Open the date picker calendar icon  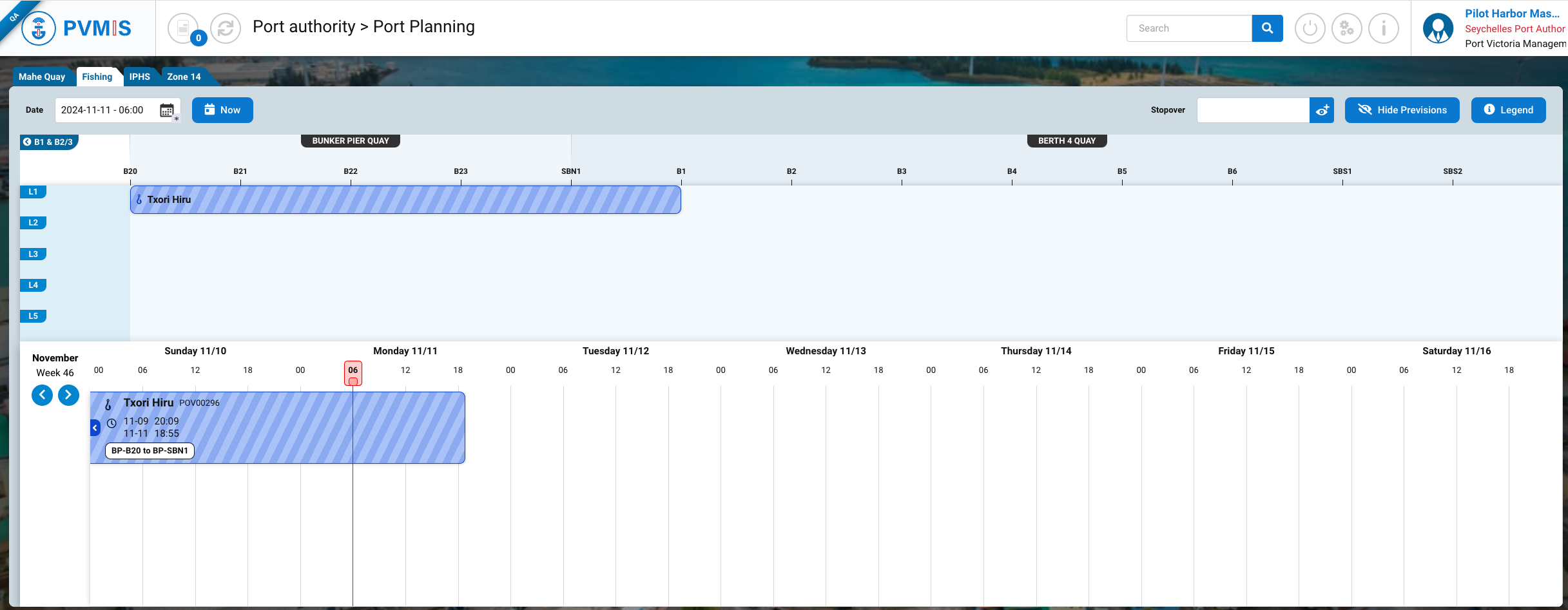[167, 110]
